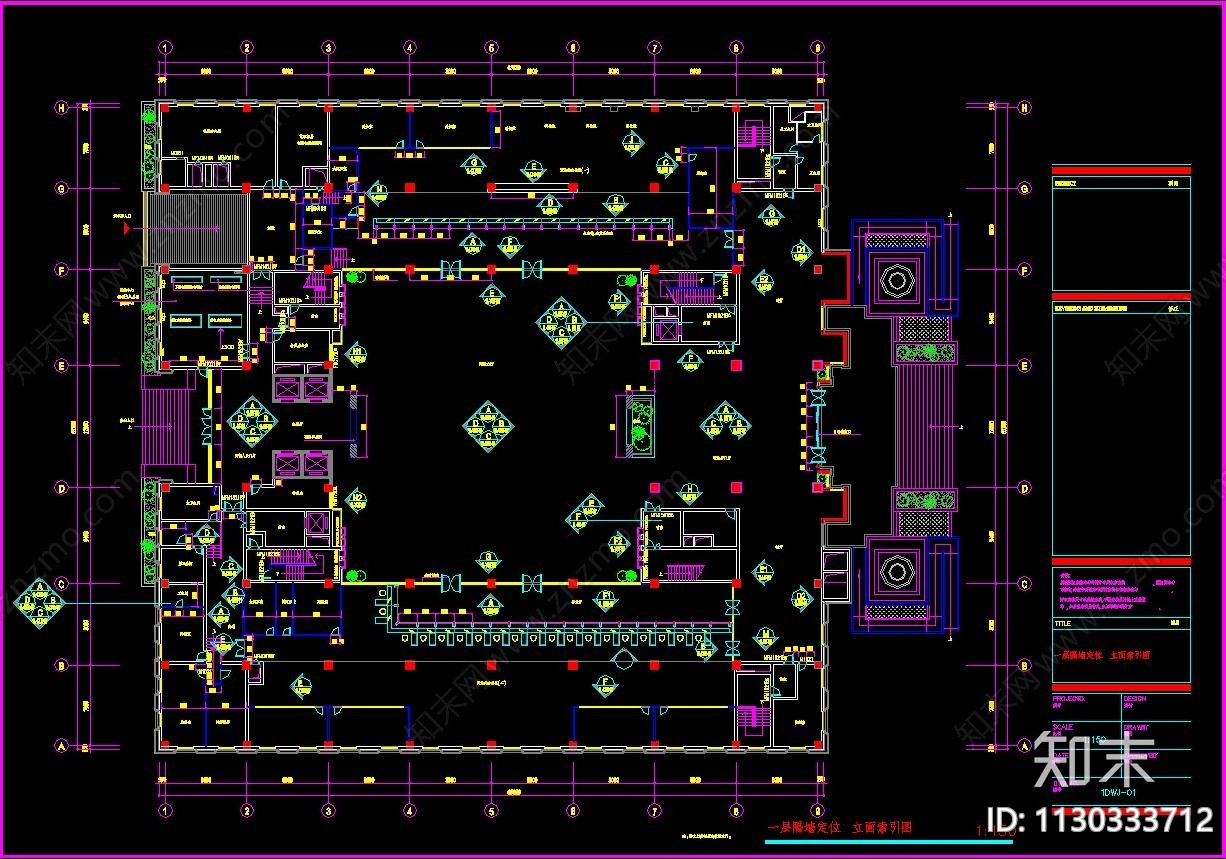Select the planter block in the central atrium
The width and height of the screenshot is (1226, 859).
point(636,426)
